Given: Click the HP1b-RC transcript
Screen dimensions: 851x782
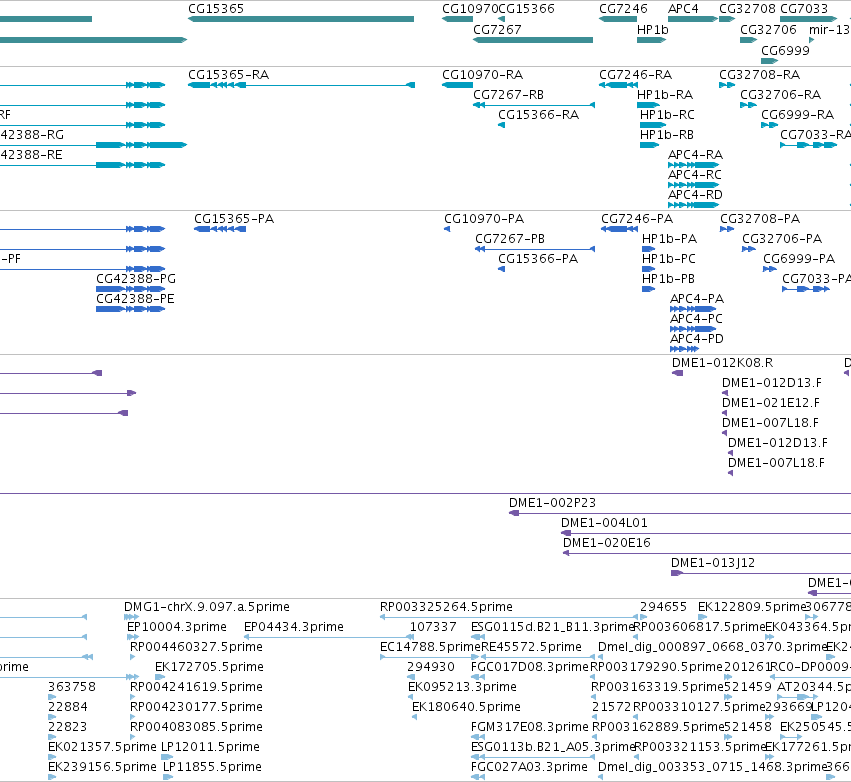Looking at the screenshot, I should [653, 125].
